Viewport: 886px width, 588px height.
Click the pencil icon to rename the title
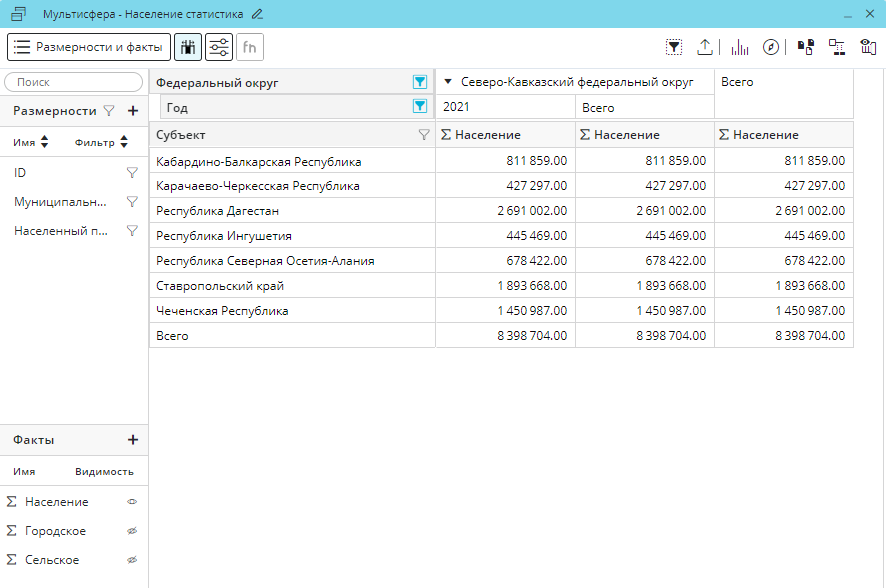pos(258,14)
